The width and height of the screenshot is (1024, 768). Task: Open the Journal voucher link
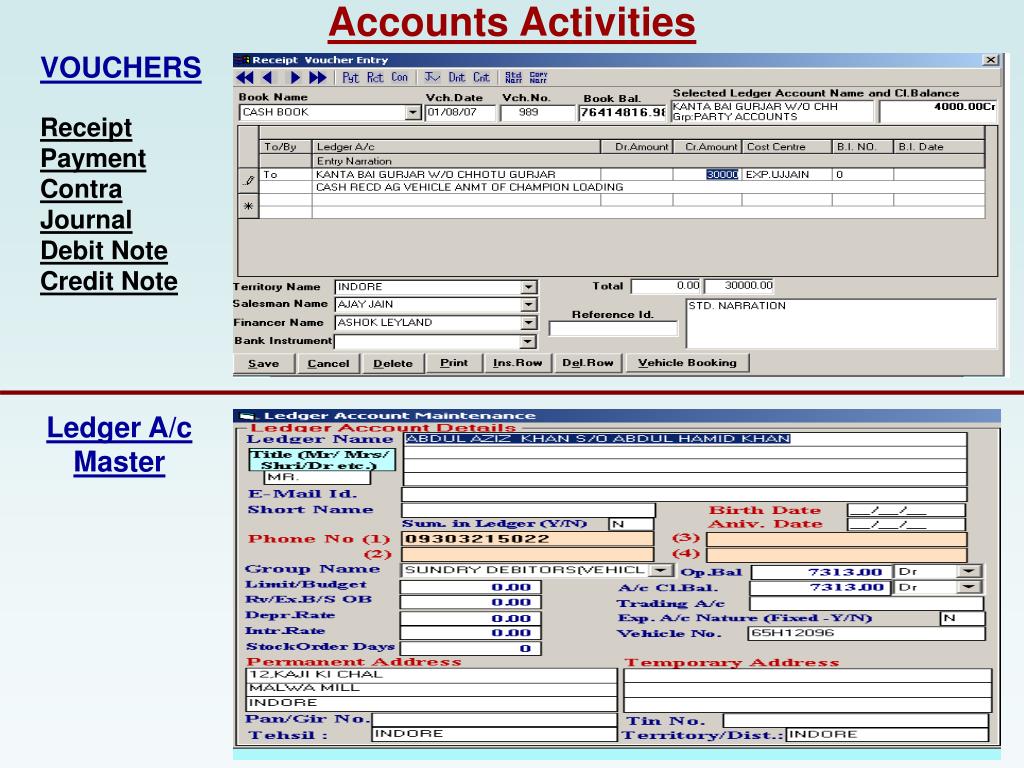point(86,220)
